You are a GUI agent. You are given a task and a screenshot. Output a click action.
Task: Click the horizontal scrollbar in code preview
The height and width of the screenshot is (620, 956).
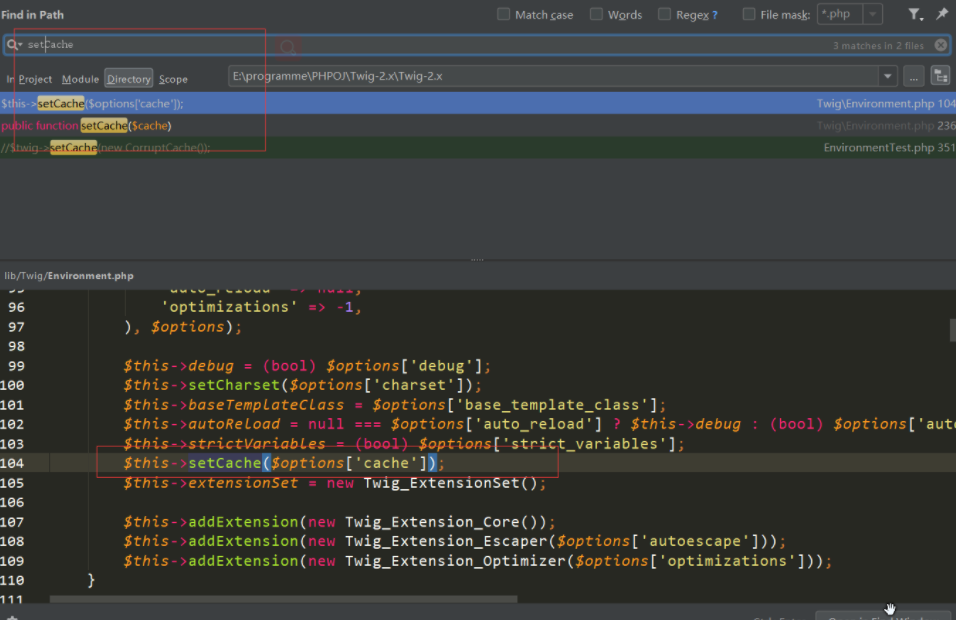283,599
